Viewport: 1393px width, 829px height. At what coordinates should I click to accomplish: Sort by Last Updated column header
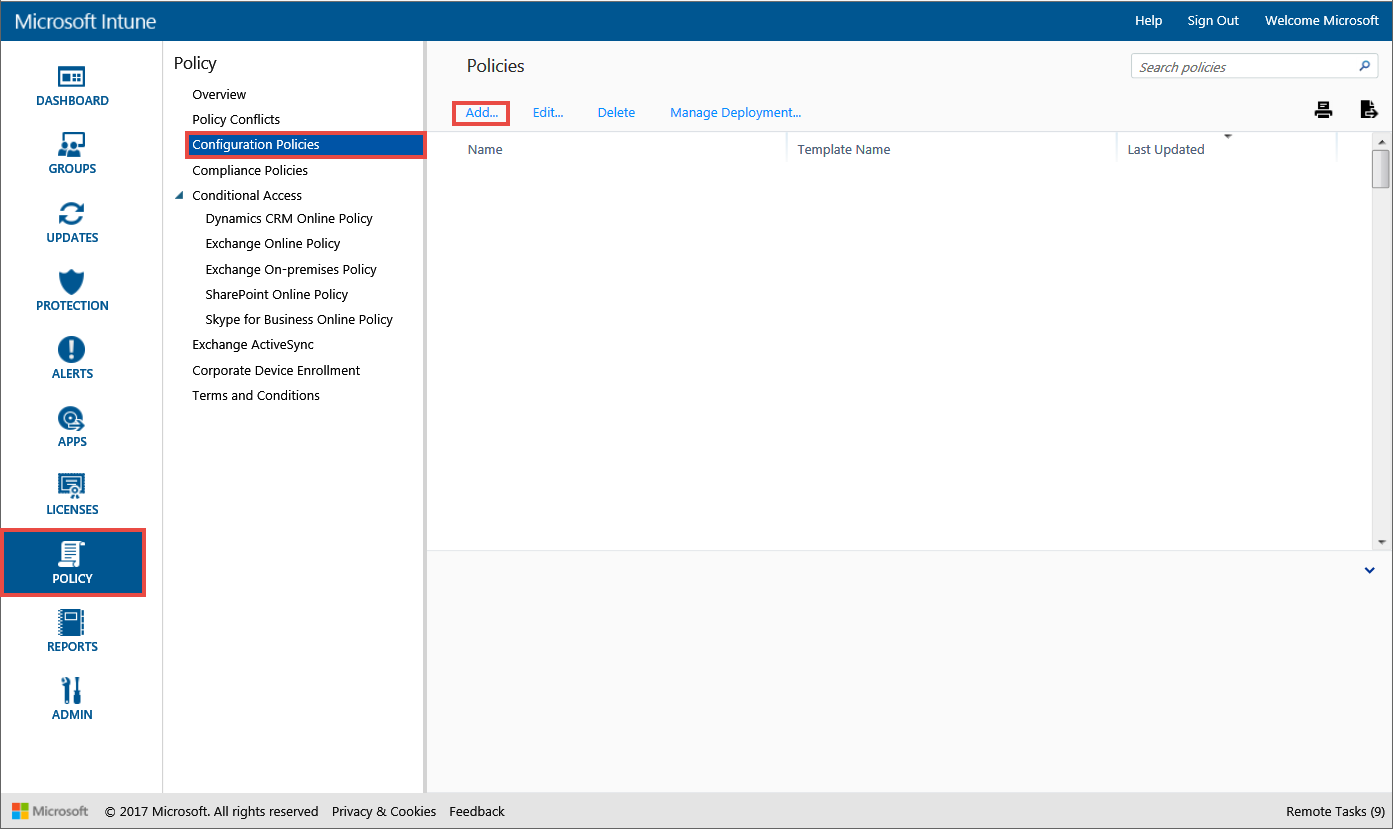click(1165, 150)
